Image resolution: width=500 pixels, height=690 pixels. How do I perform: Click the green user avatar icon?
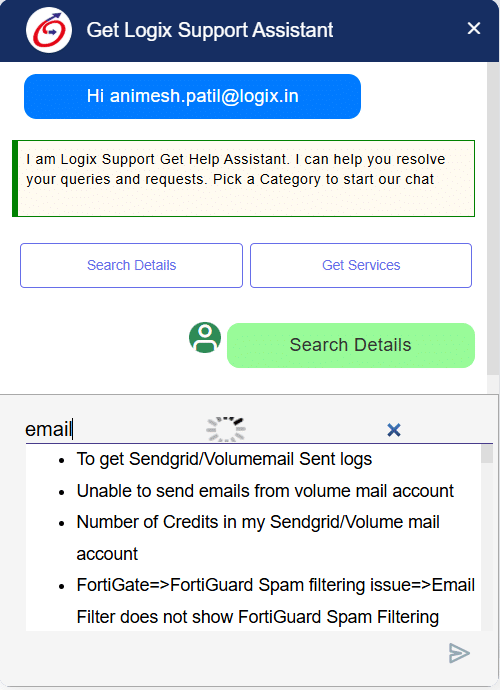click(205, 338)
